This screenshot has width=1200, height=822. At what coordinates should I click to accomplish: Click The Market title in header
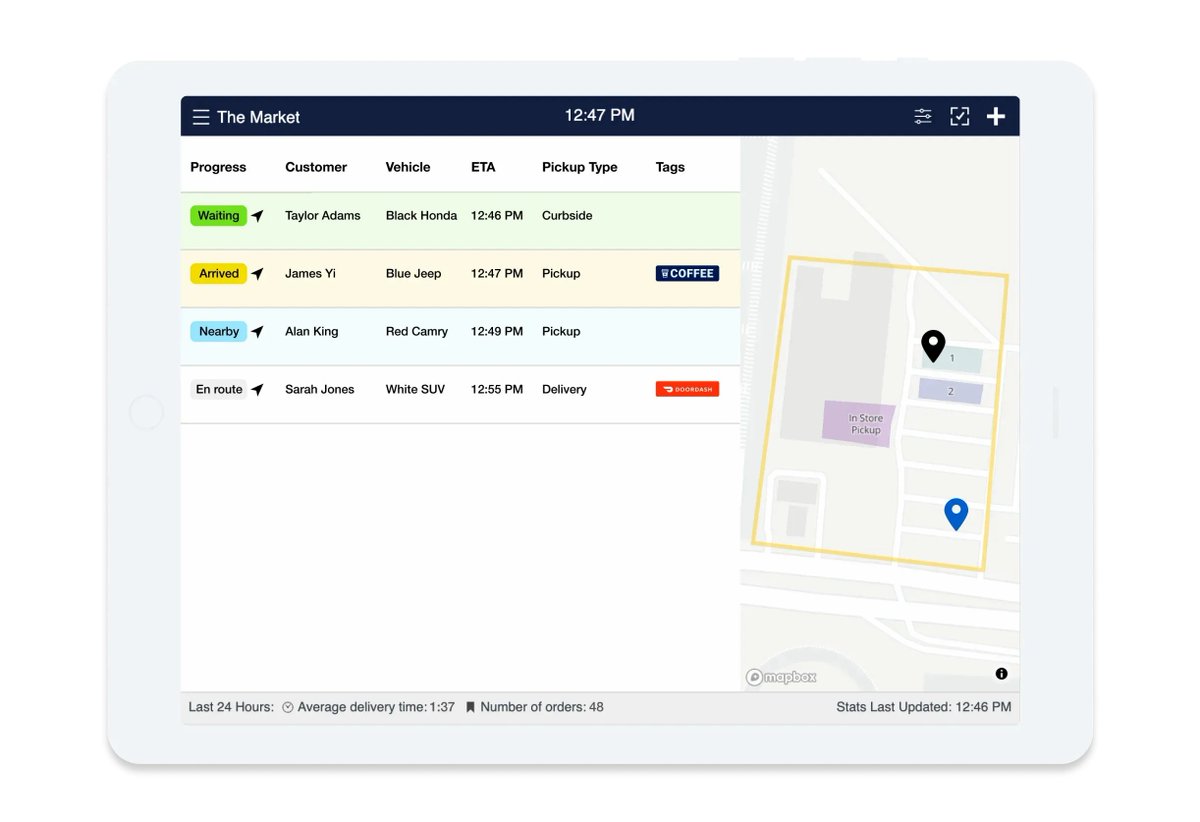[x=258, y=117]
